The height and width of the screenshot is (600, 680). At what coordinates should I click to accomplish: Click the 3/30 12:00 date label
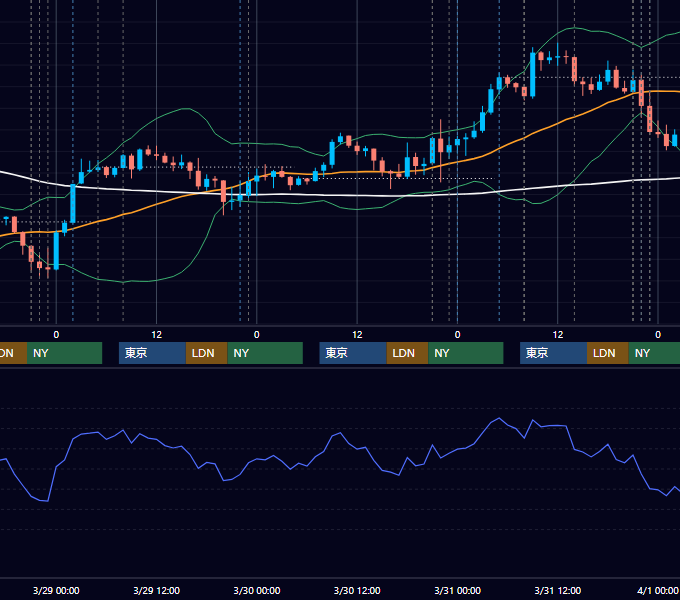click(x=357, y=590)
